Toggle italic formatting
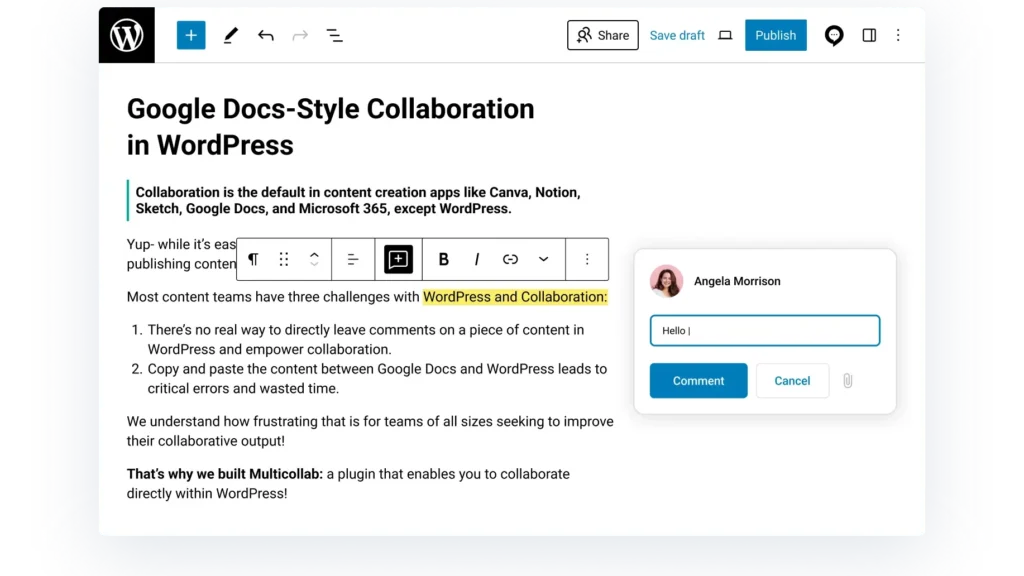The width and height of the screenshot is (1024, 576). 477,259
